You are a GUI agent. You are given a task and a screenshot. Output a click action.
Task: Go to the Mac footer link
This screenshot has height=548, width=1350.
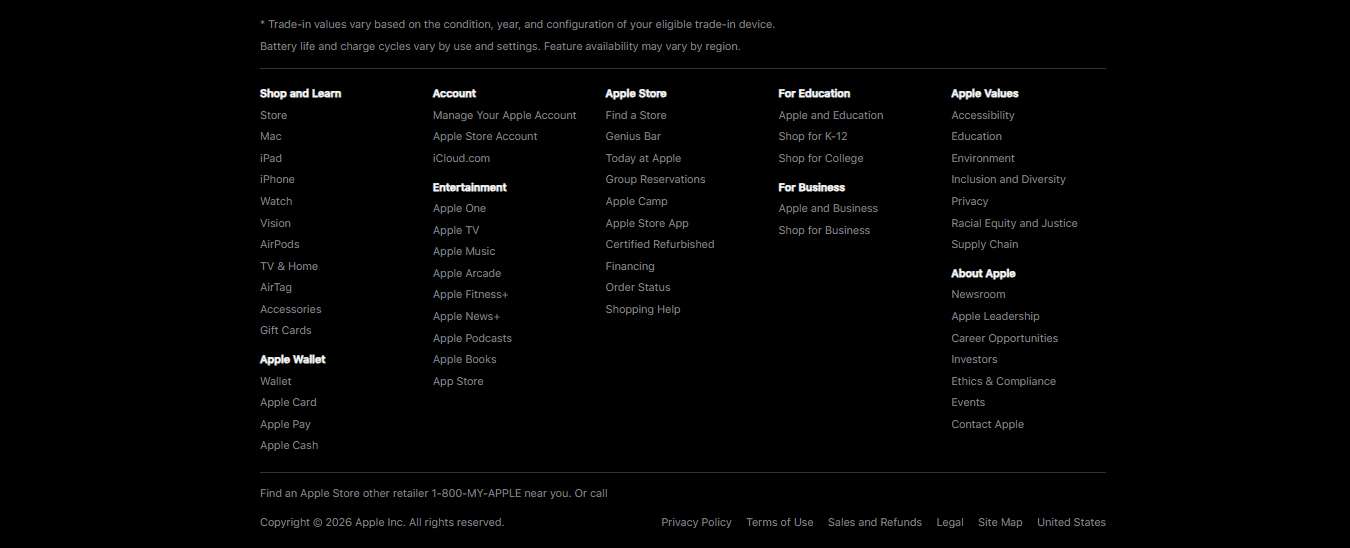[x=270, y=136]
